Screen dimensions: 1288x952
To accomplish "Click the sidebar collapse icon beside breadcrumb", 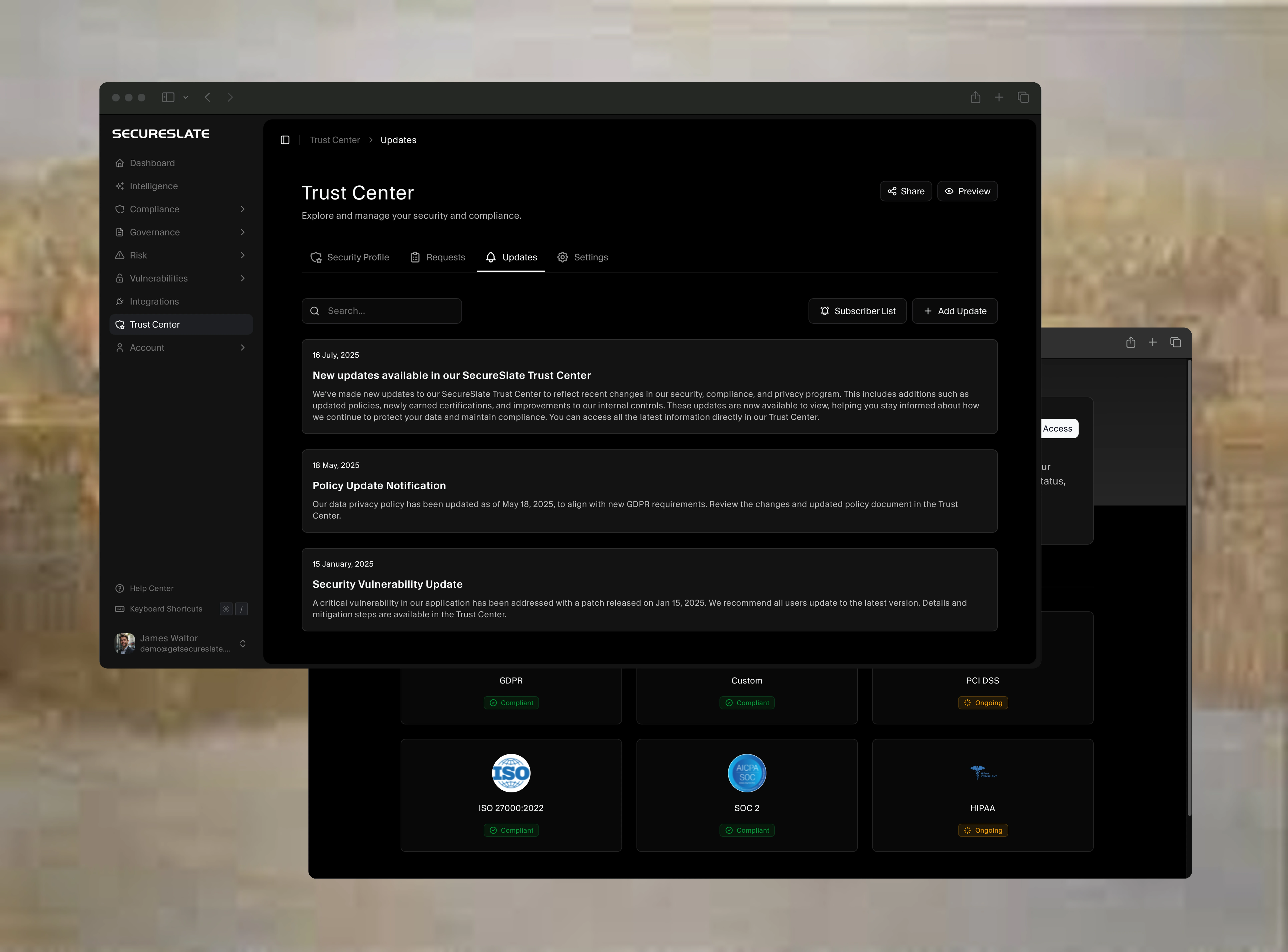I will (x=285, y=140).
